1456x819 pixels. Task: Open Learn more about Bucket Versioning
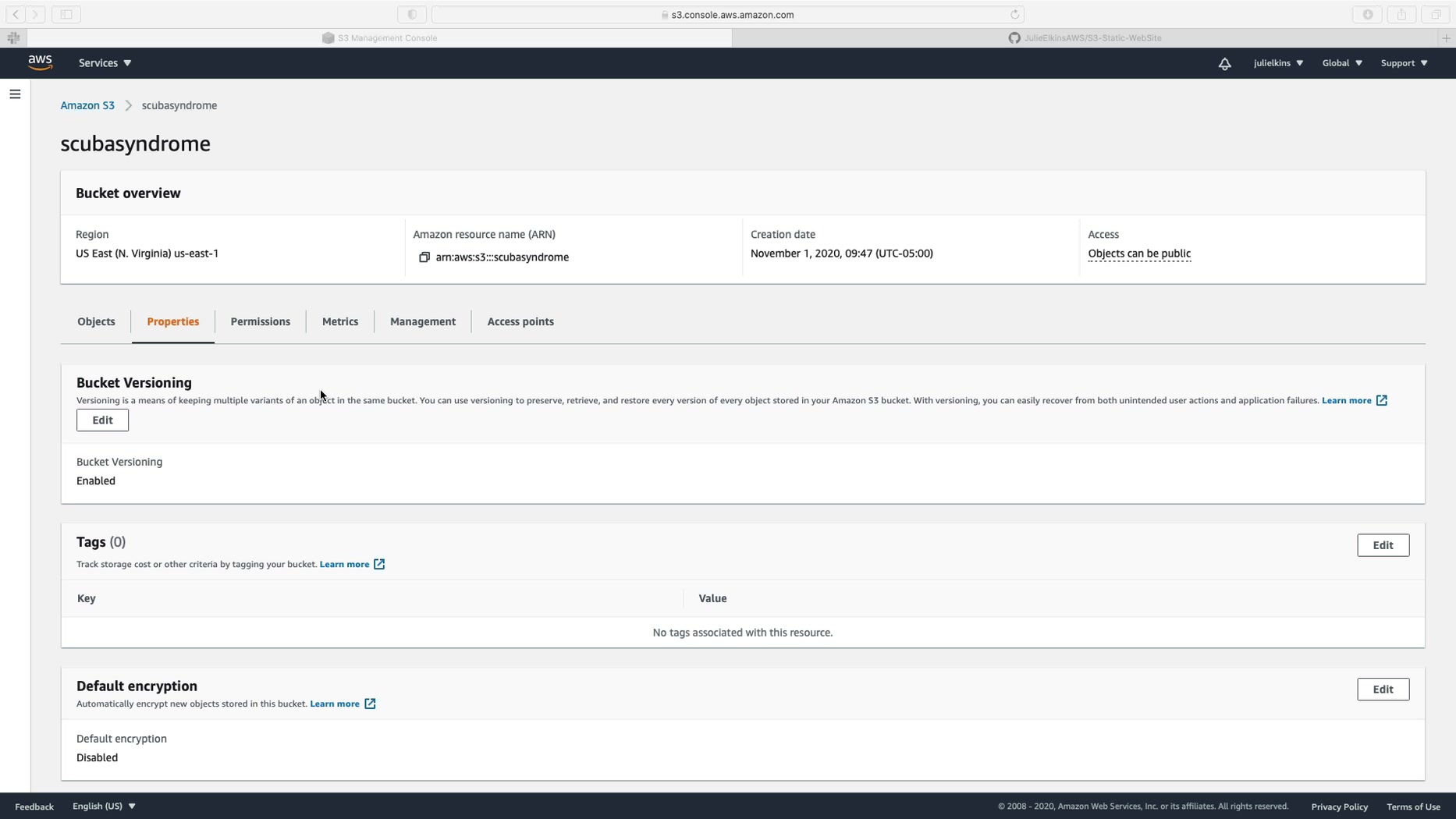click(x=1355, y=401)
